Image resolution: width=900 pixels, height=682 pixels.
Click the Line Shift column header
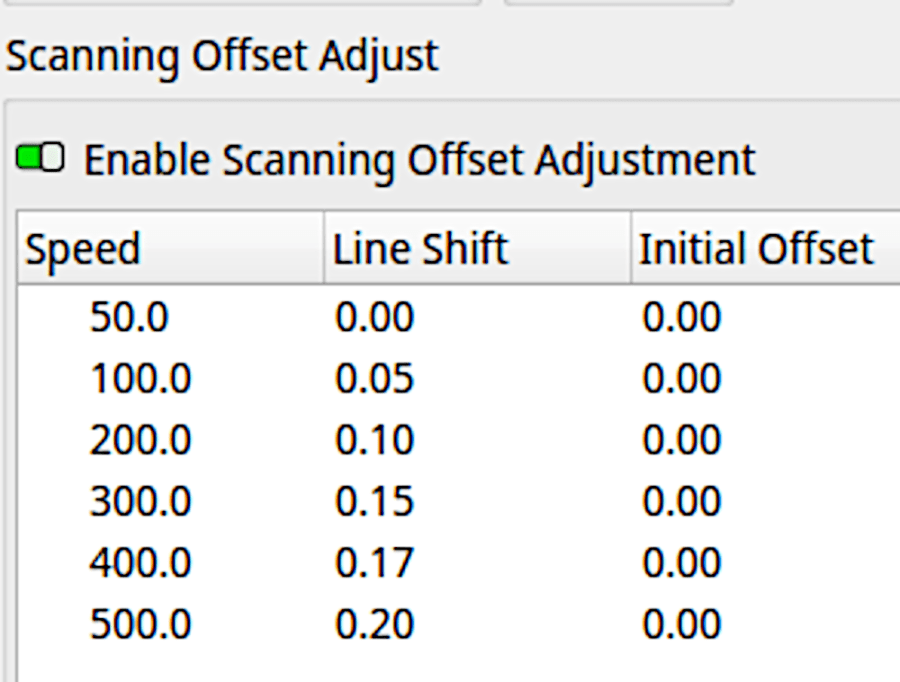tap(405, 248)
